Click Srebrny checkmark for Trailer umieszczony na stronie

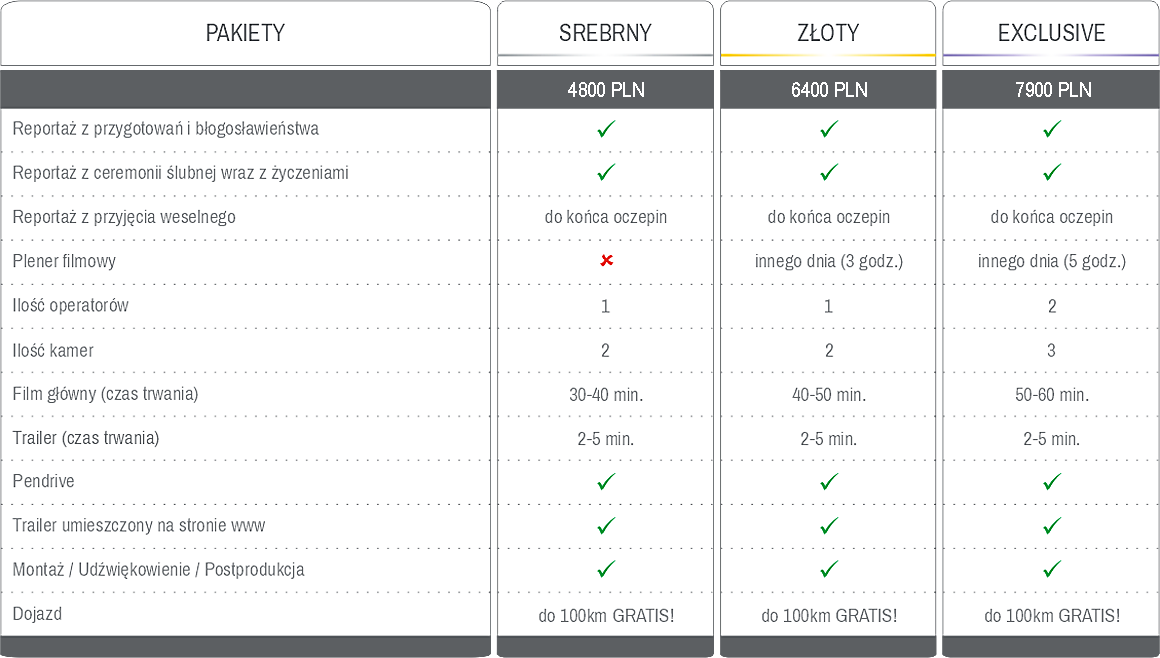point(606,525)
